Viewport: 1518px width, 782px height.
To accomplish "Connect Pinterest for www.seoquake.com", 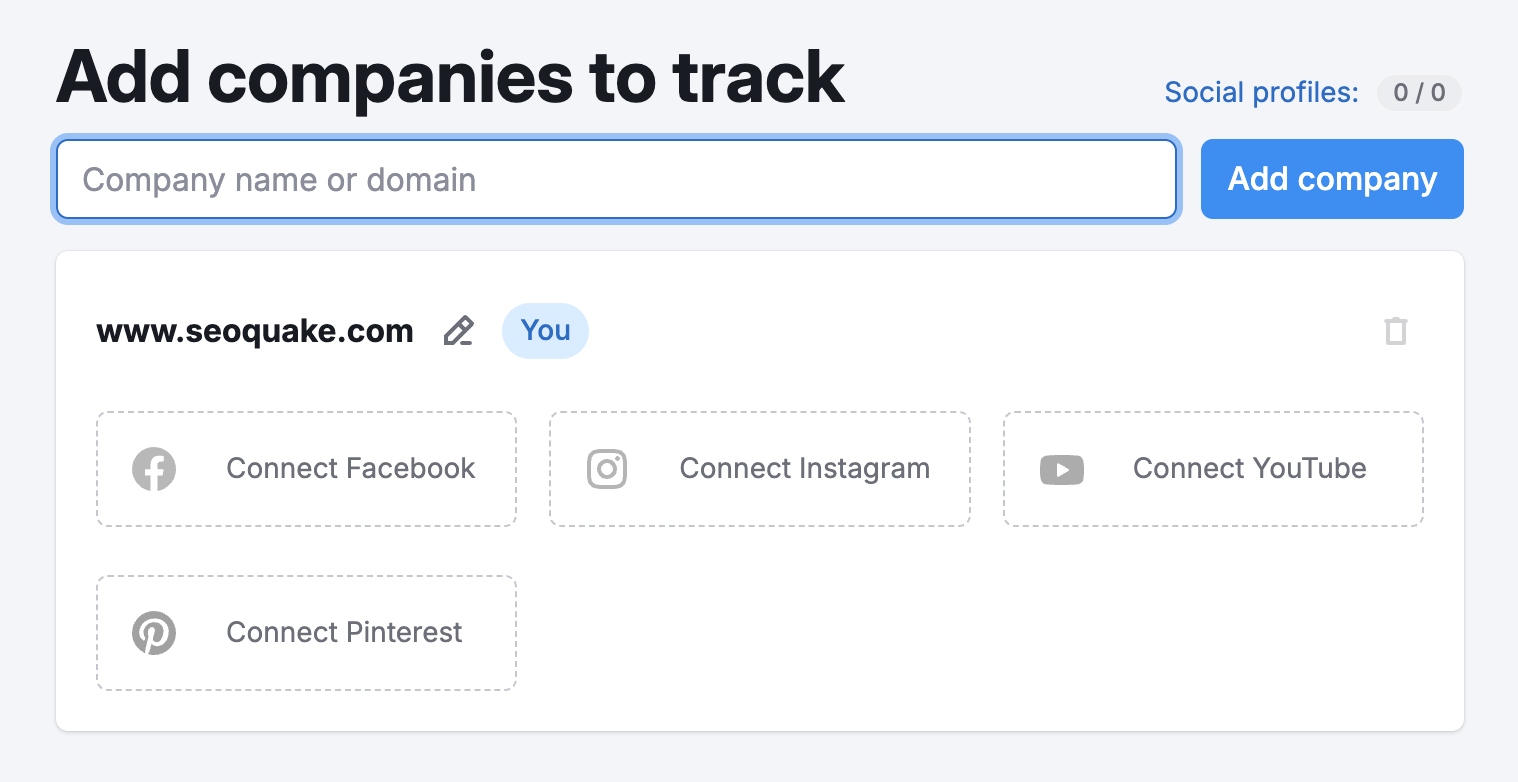I will 306,632.
